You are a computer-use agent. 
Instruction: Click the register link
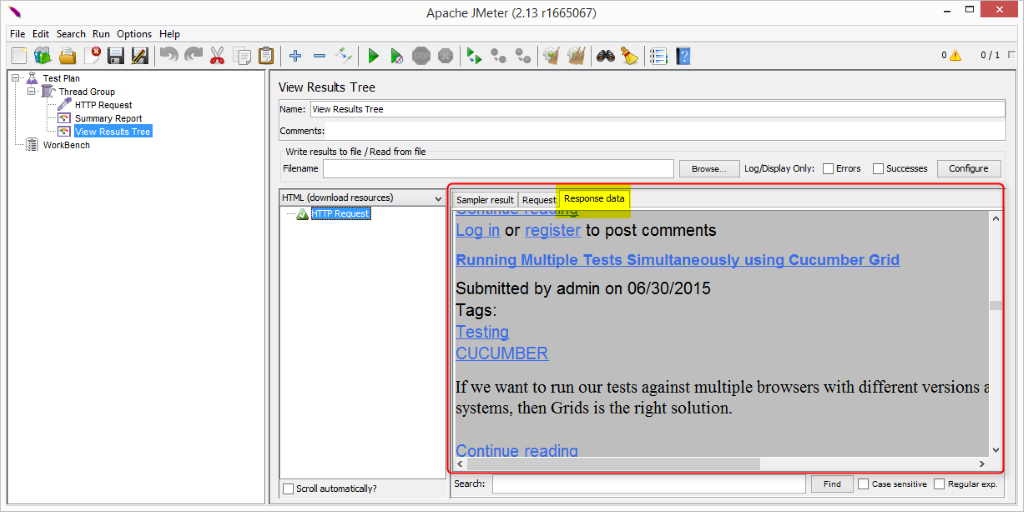click(x=552, y=230)
